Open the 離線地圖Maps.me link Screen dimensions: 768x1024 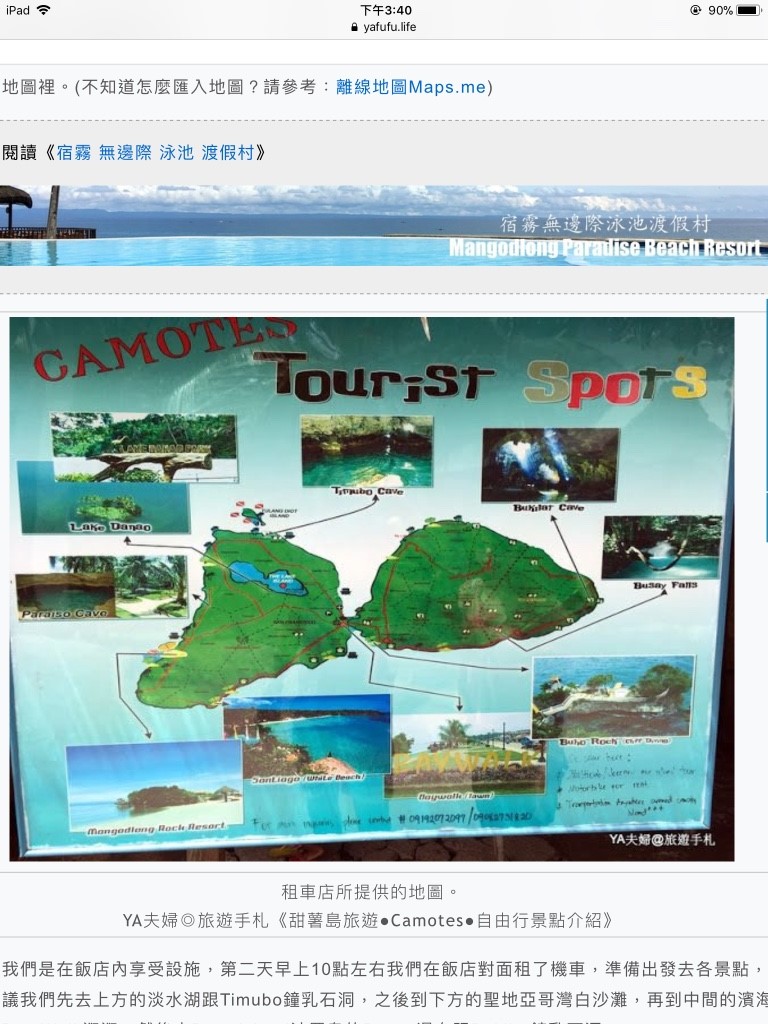pyautogui.click(x=410, y=87)
